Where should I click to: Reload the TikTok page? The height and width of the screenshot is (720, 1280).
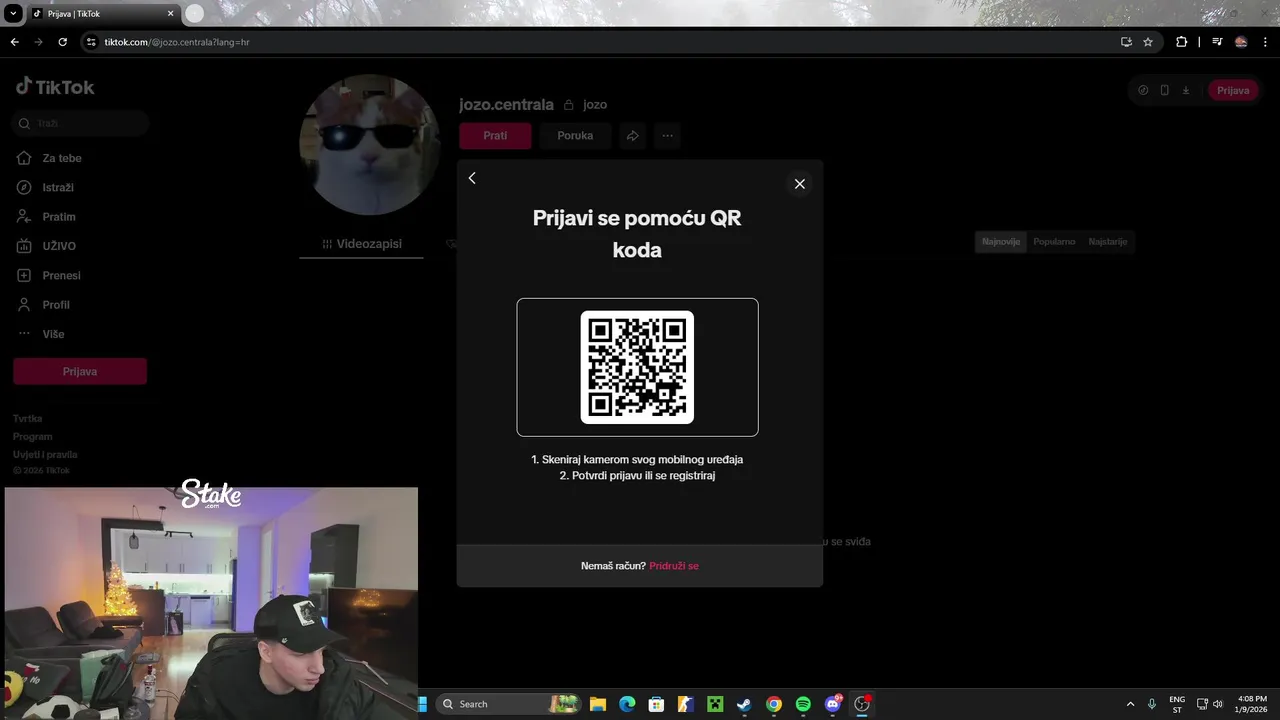(x=62, y=42)
